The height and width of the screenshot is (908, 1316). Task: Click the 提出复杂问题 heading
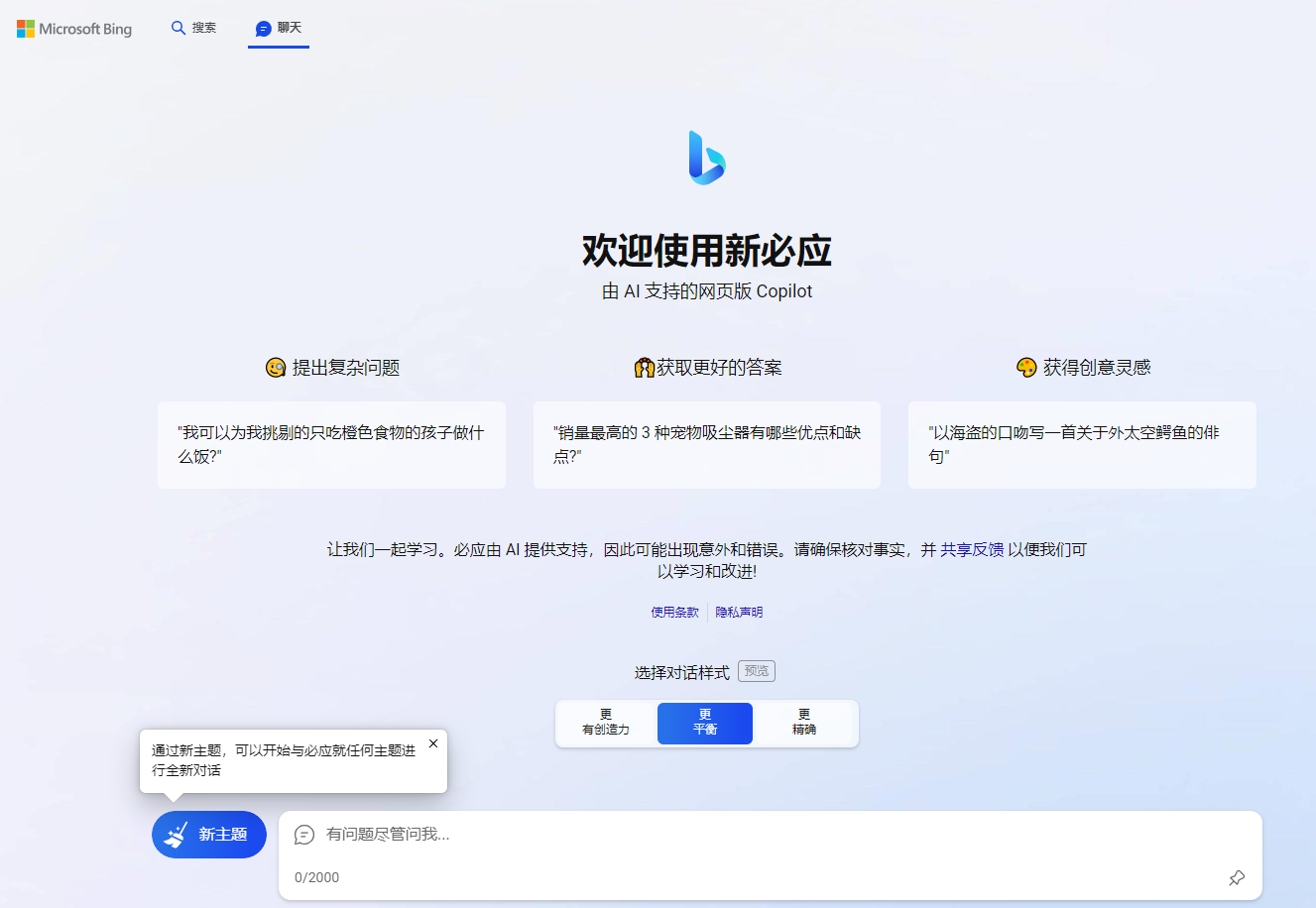tap(333, 368)
